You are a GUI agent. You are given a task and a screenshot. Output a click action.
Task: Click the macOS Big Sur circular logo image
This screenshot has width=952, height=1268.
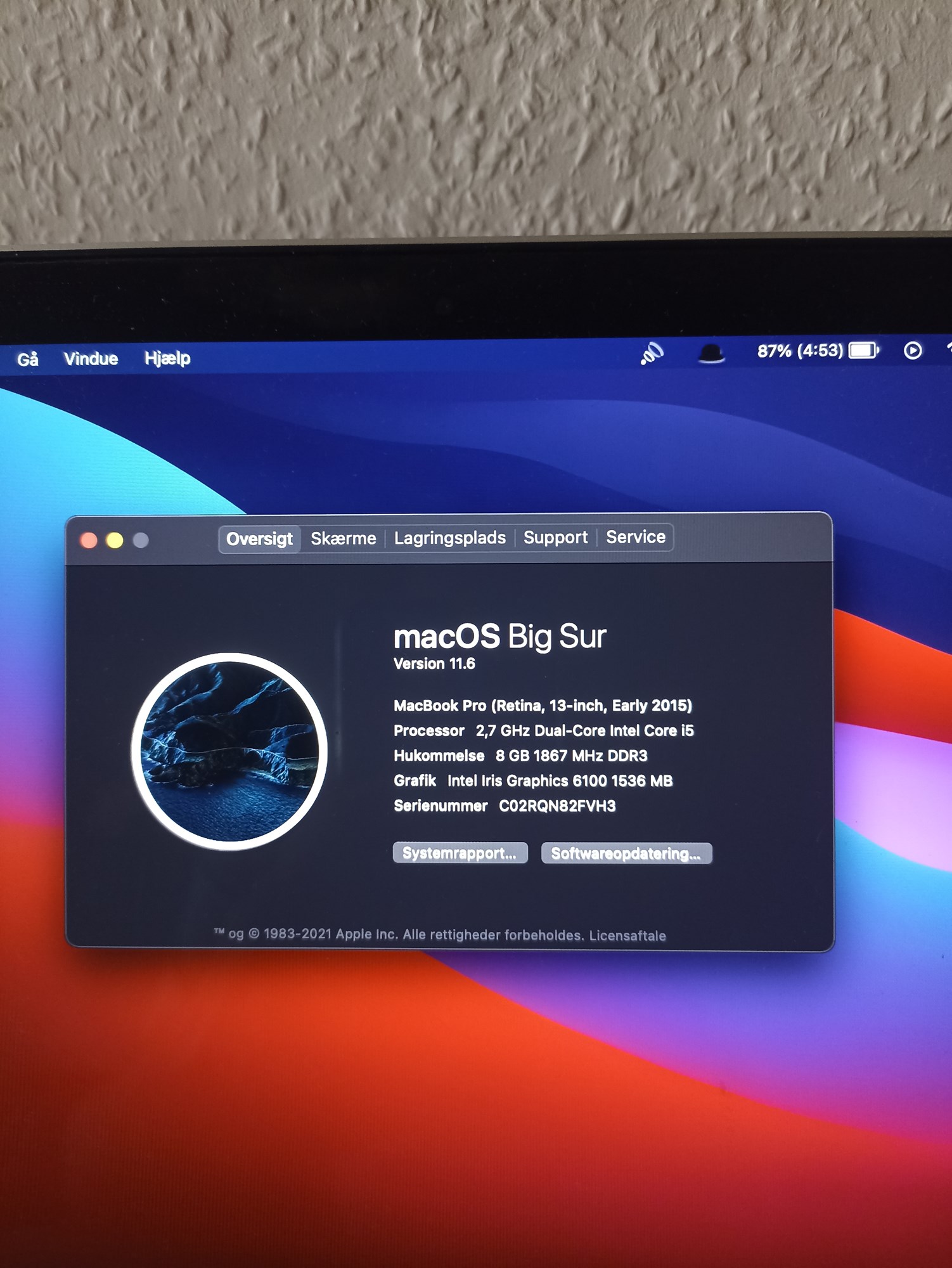(229, 751)
